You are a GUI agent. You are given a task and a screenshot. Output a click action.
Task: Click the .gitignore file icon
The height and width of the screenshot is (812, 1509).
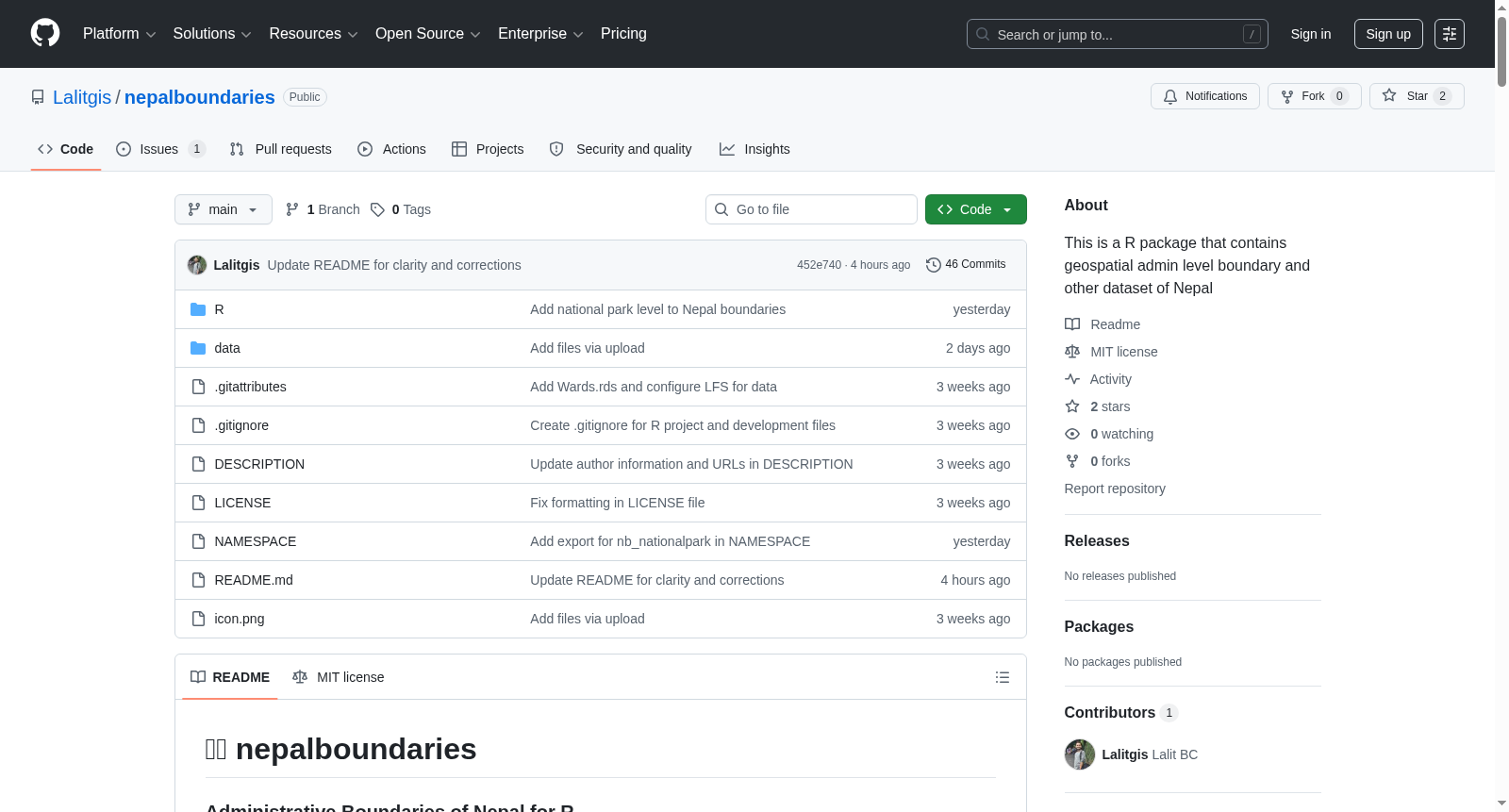198,425
